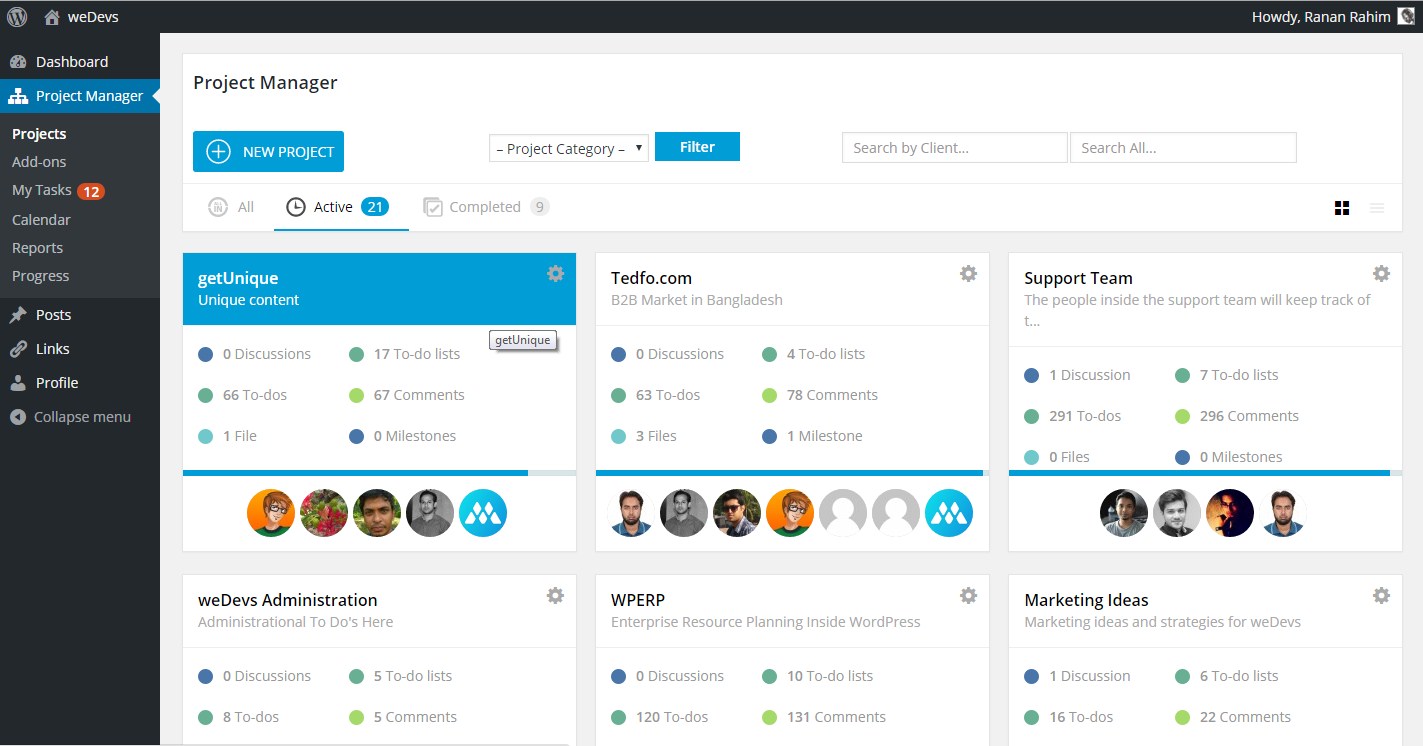Viewport: 1423px width, 746px height.
Task: Click '66 To-dos' on getUnique card
Action: (243, 395)
